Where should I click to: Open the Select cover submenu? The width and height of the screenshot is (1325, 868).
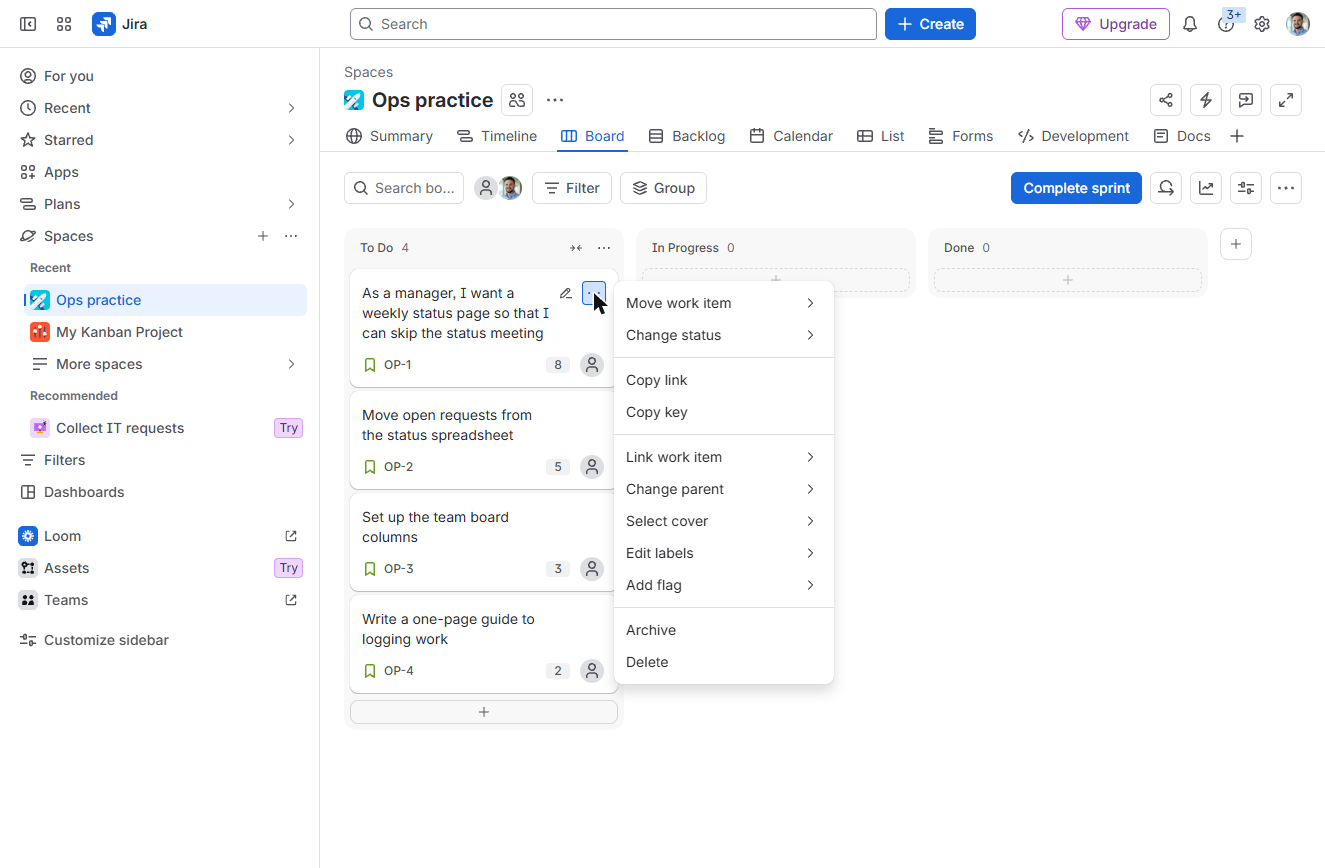(724, 521)
